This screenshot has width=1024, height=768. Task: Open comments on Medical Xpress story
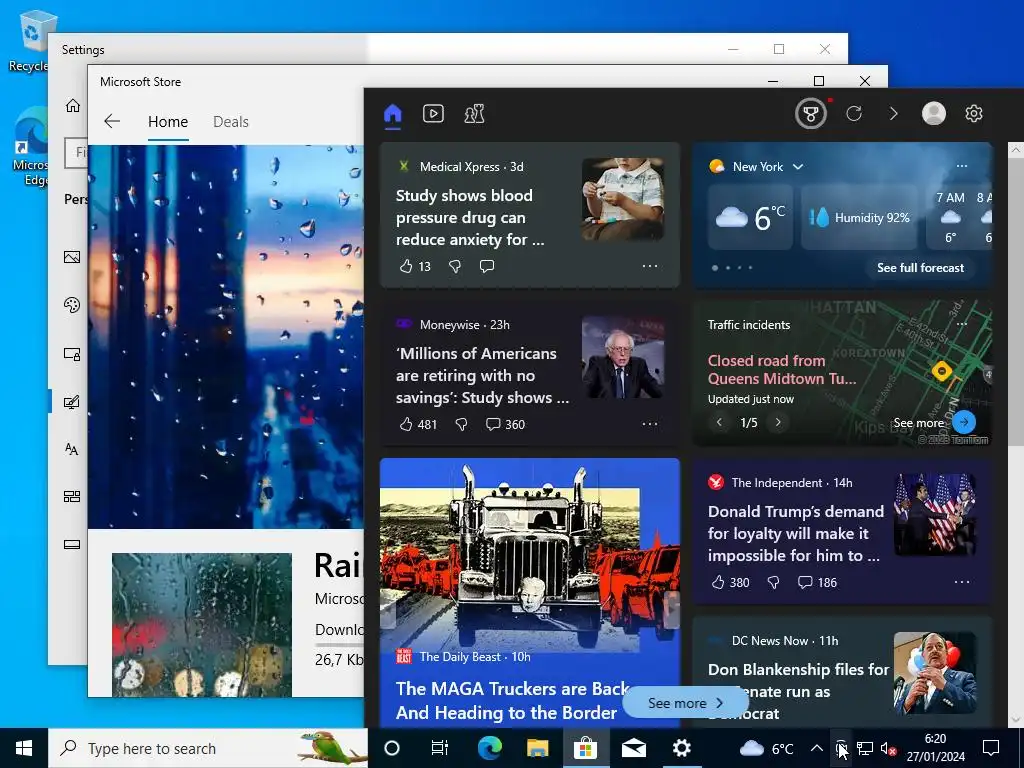487,266
